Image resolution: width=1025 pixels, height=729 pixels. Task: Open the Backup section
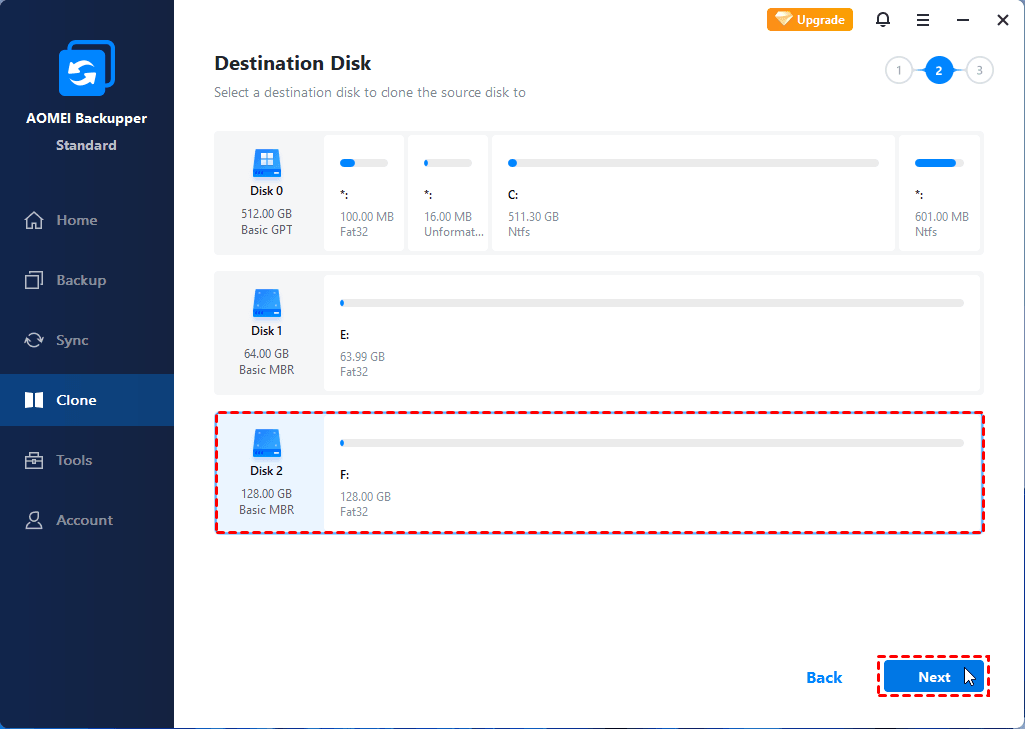click(x=87, y=280)
